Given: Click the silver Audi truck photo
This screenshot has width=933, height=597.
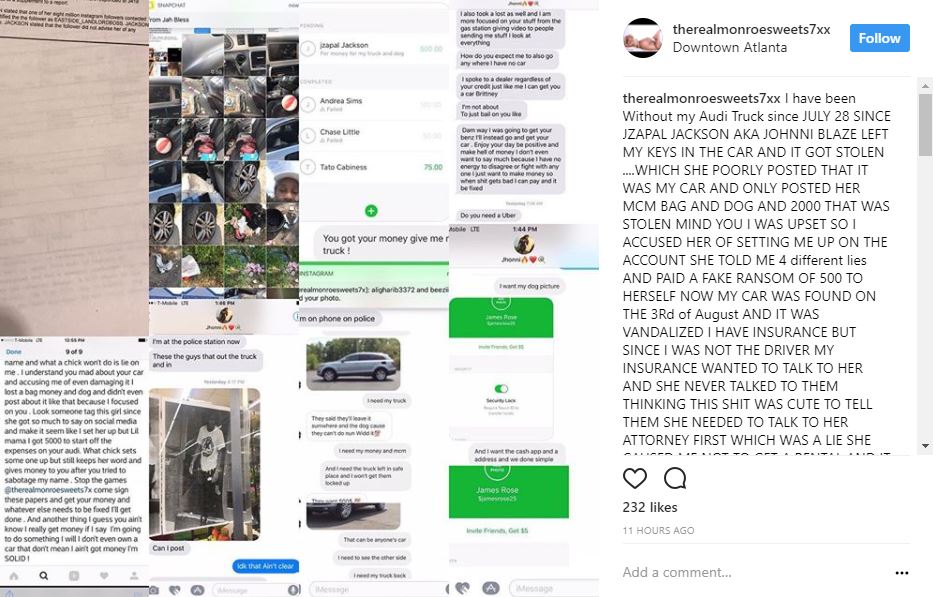Looking at the screenshot, I should (353, 364).
